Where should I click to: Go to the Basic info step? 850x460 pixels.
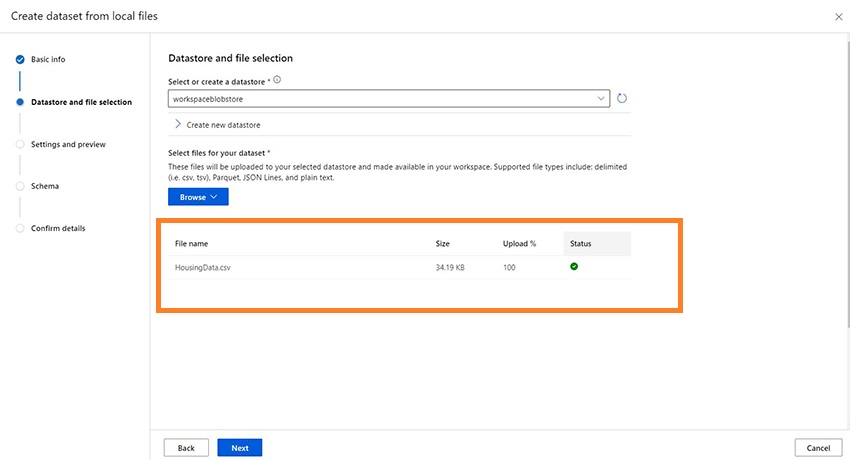pyautogui.click(x=48, y=59)
